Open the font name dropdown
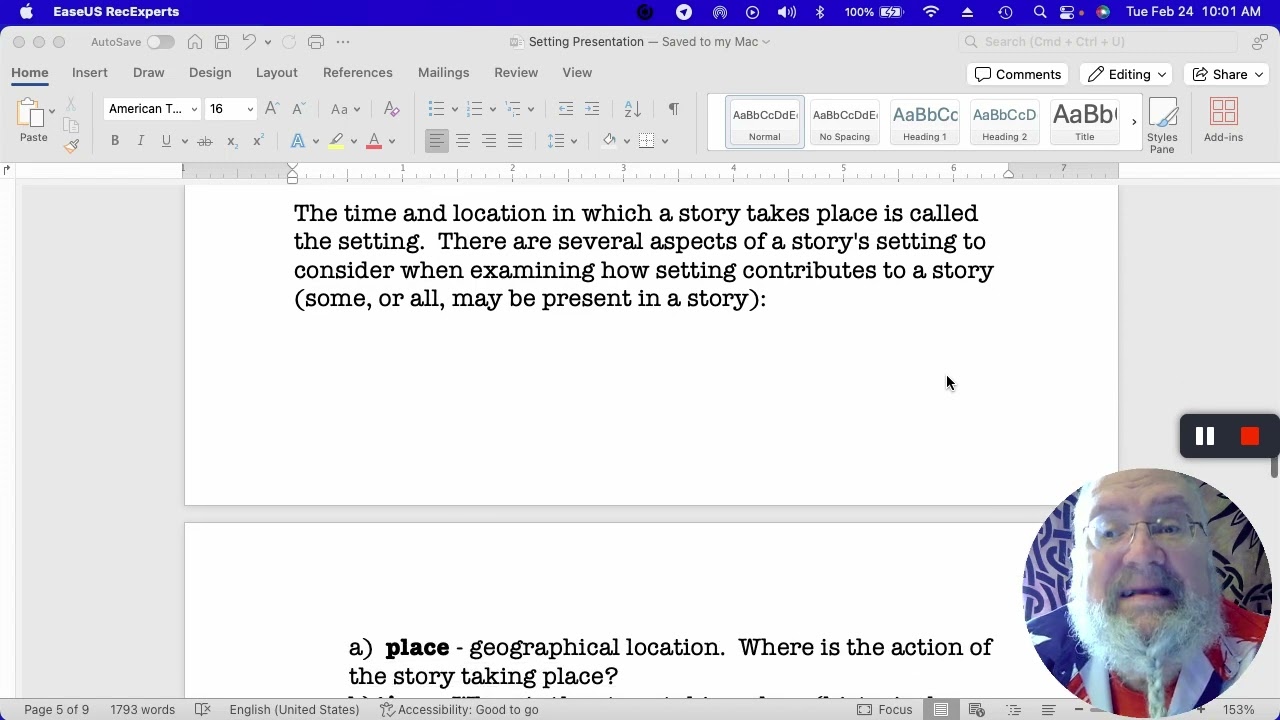 click(194, 109)
